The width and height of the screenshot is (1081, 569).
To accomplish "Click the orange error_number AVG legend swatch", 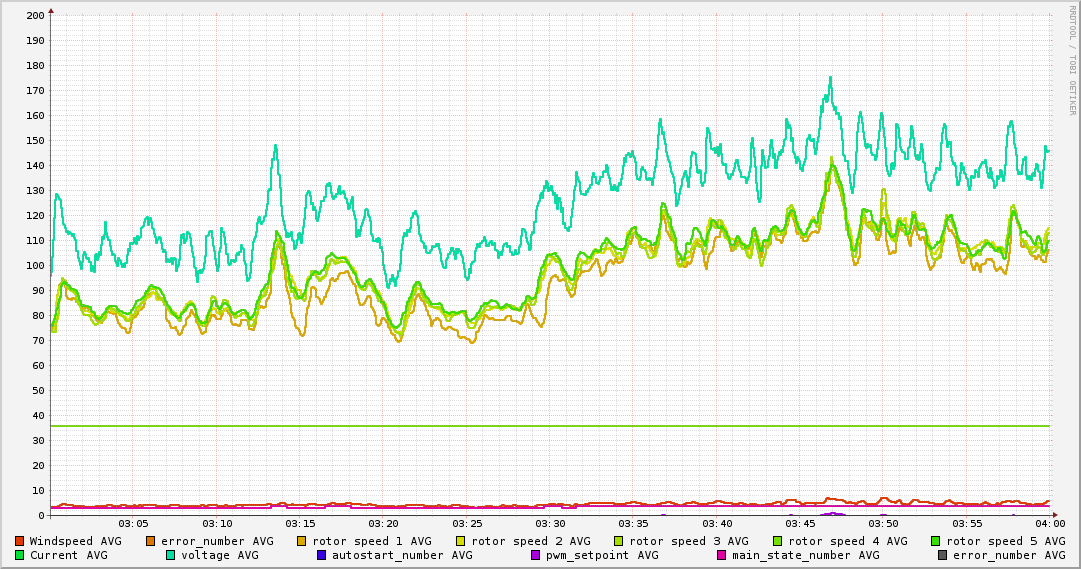I will 150,541.
